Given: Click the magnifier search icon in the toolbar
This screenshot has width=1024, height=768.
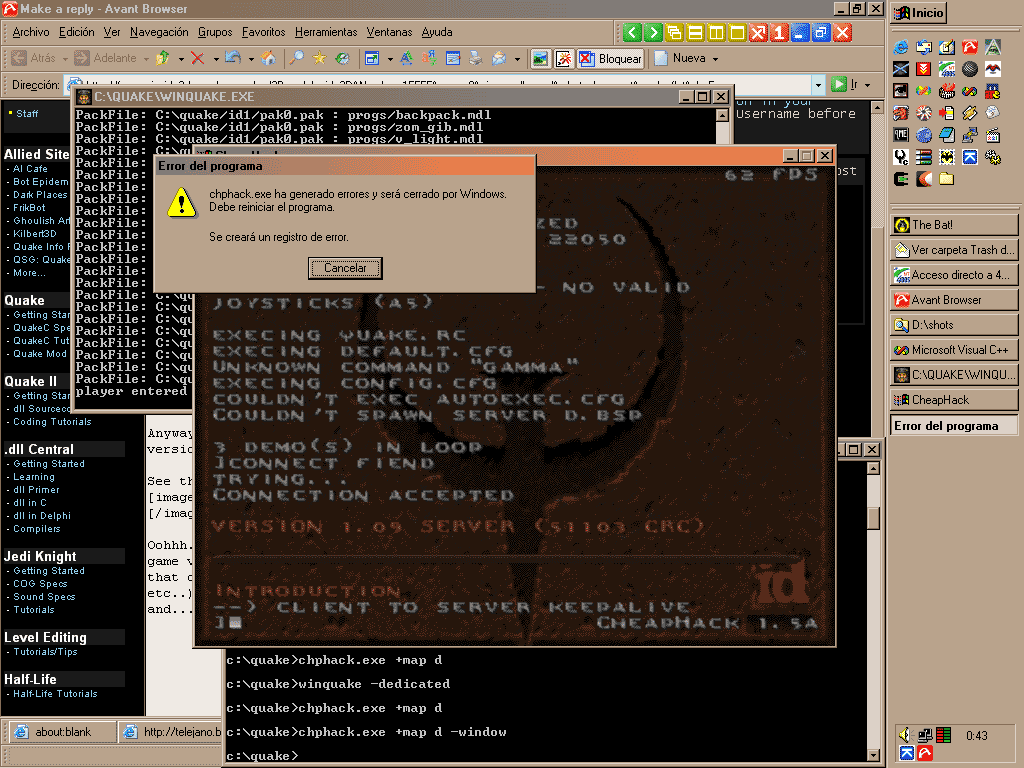Looking at the screenshot, I should tap(296, 58).
